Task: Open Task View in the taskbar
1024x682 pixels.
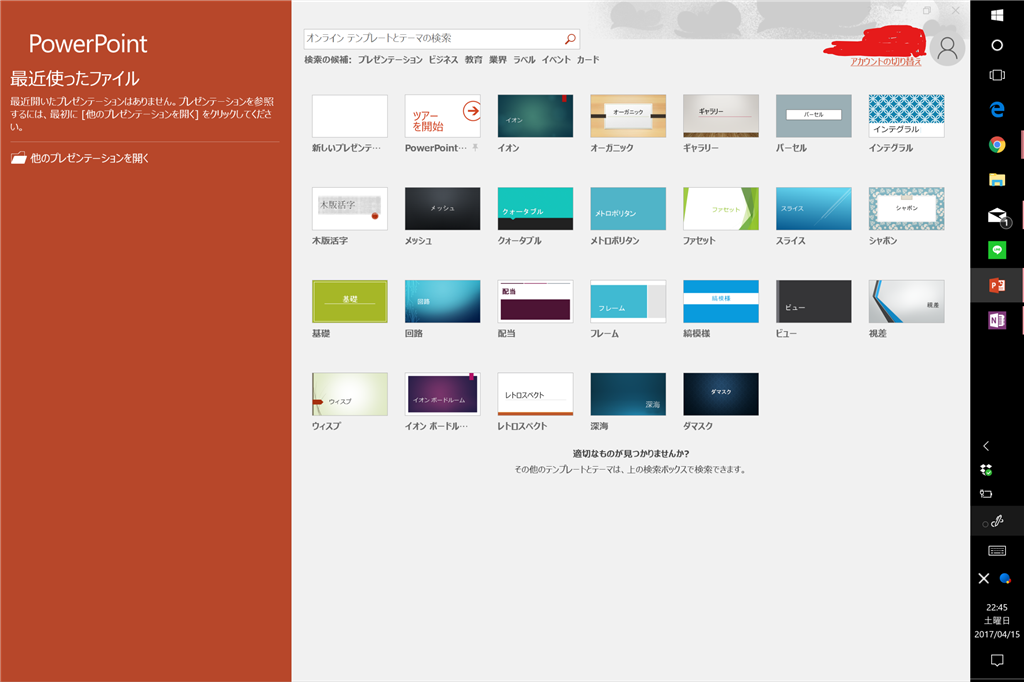Action: click(997, 75)
